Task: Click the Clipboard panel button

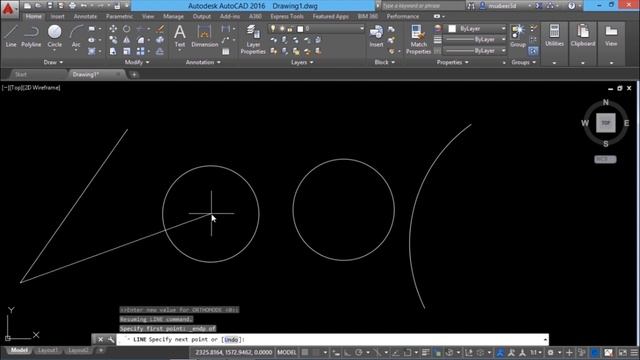Action: (x=583, y=36)
